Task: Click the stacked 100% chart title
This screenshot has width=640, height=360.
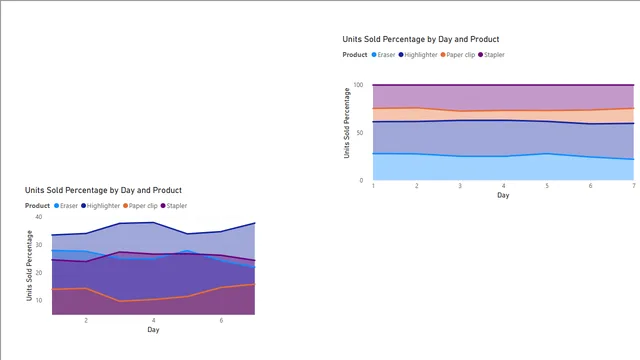Action: (x=421, y=39)
